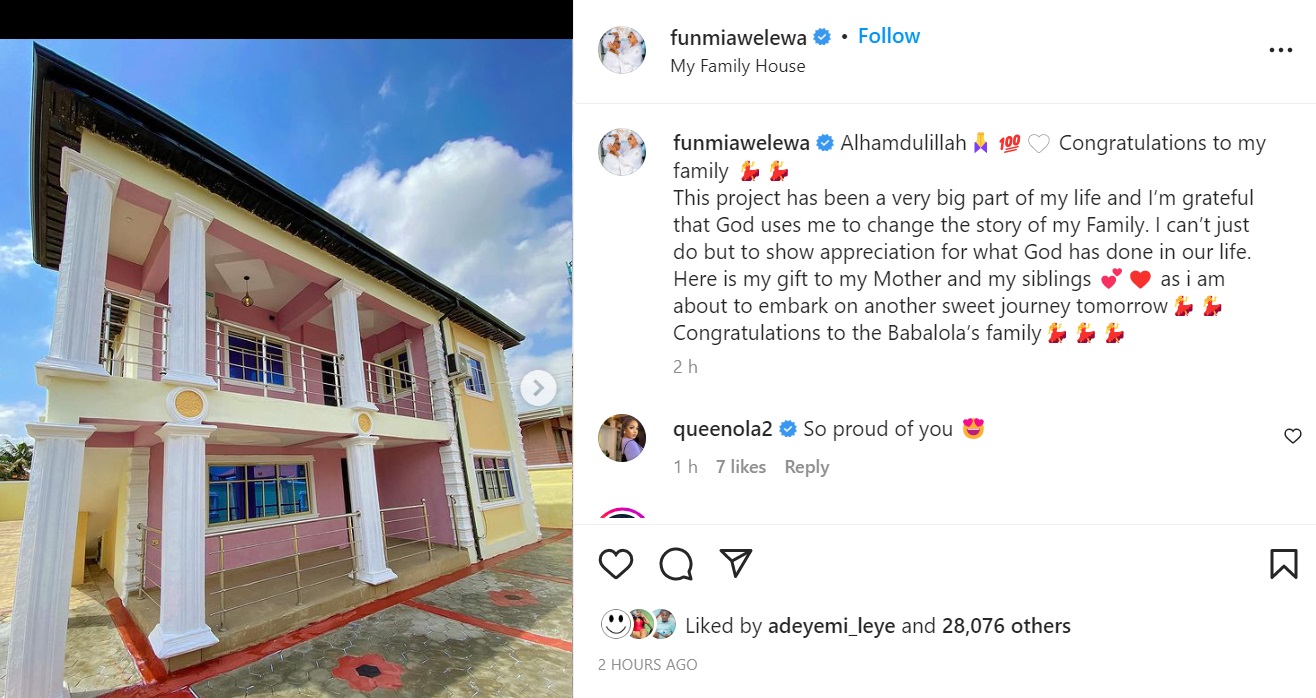Click funmiawelewa username in caption

pyautogui.click(x=742, y=143)
